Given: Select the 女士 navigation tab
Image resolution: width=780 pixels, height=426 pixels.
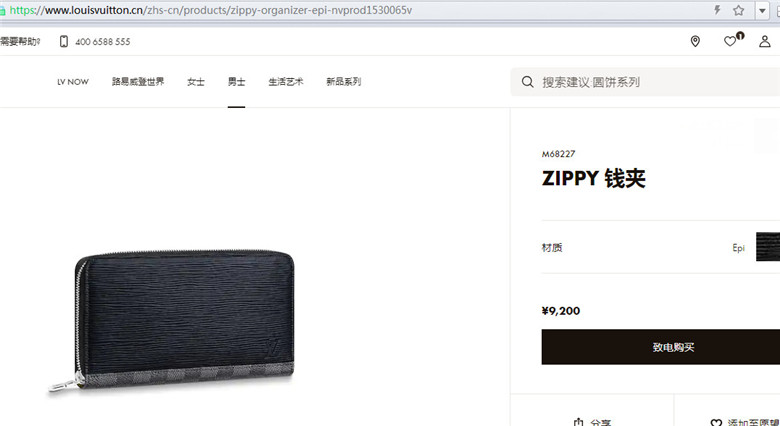Looking at the screenshot, I should [x=196, y=82].
